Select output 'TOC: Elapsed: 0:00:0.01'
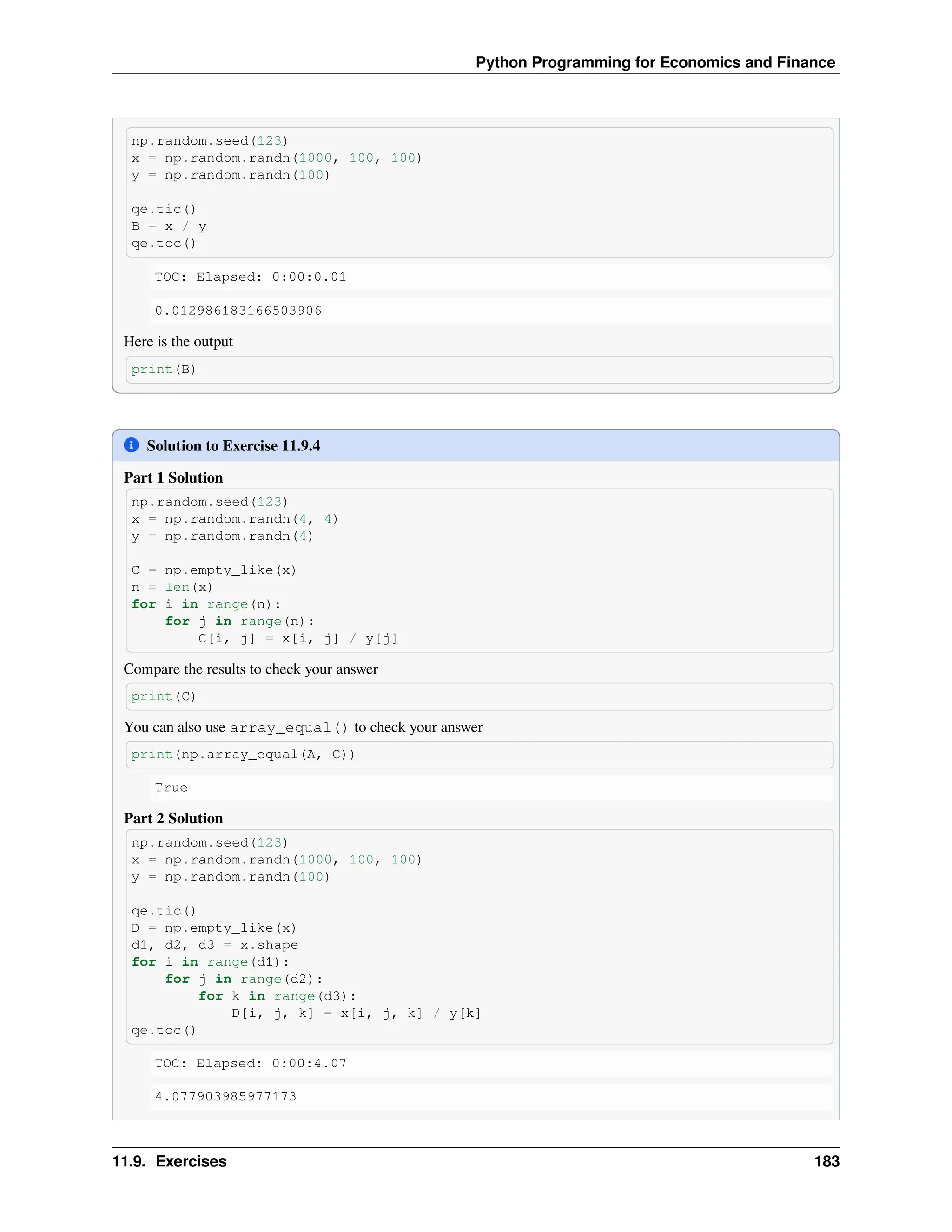 251,277
